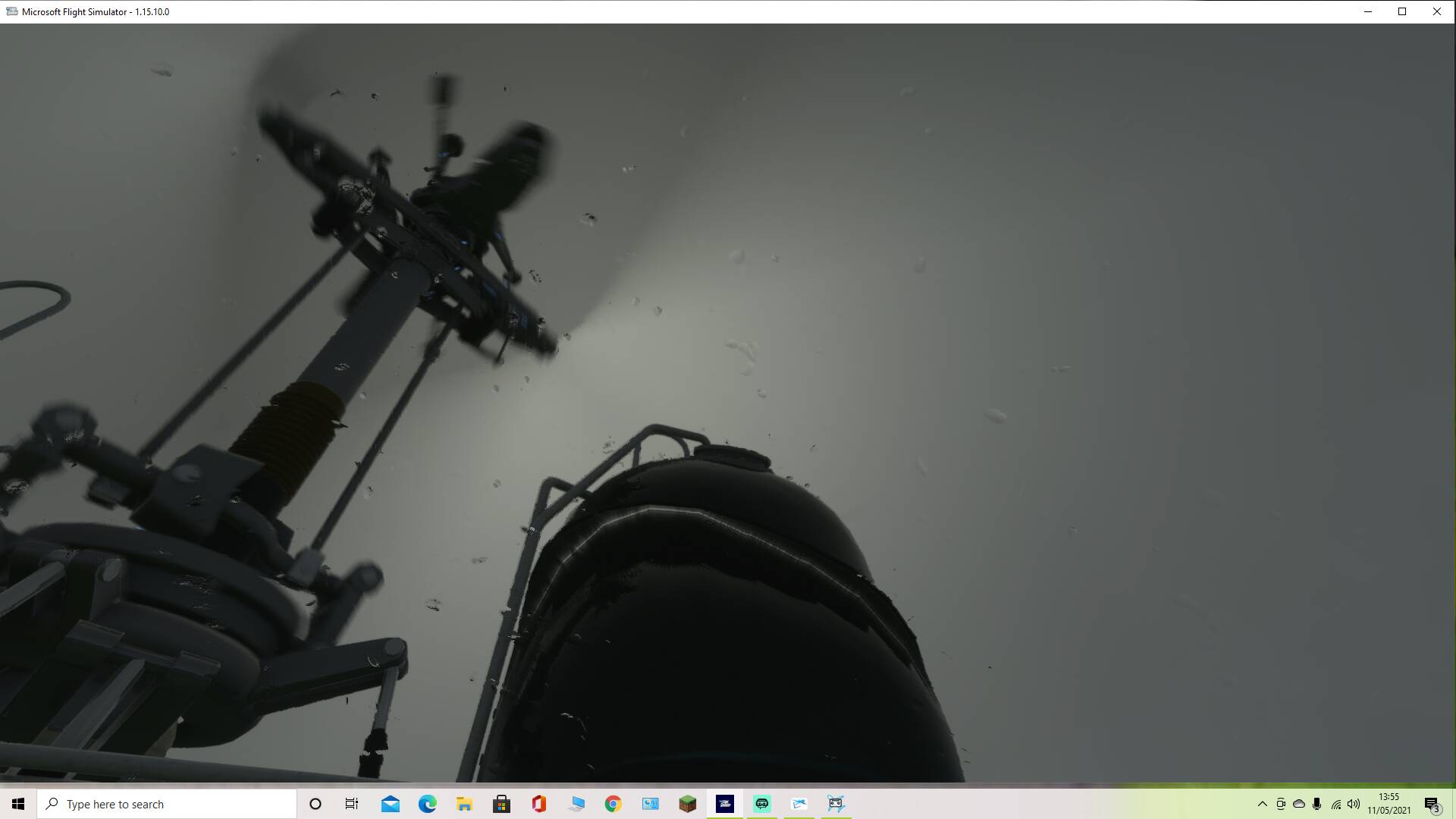Open Cortana circle icon on taskbar

[x=315, y=804]
